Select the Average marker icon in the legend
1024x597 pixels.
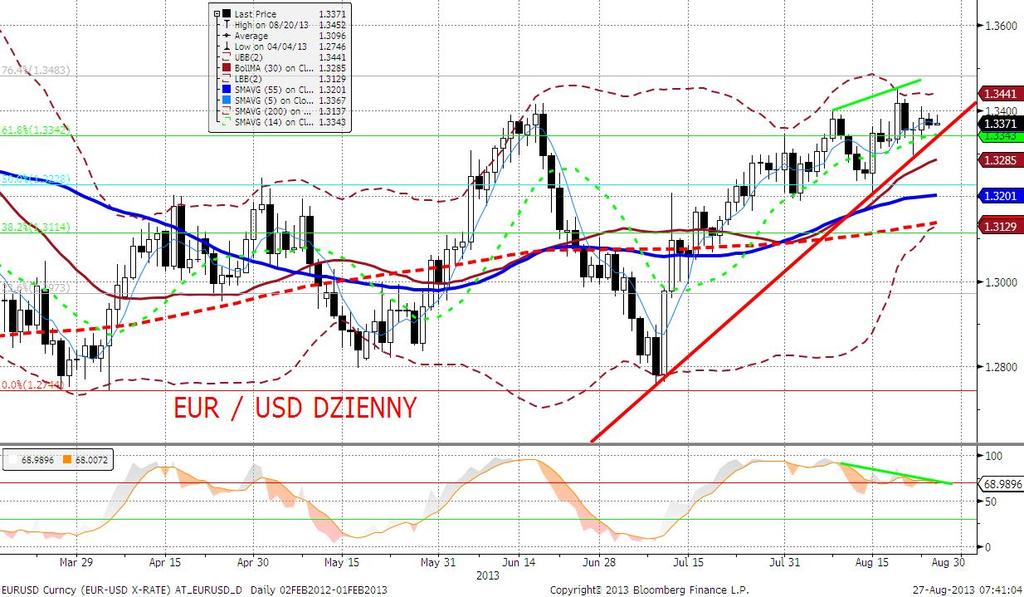[227, 36]
